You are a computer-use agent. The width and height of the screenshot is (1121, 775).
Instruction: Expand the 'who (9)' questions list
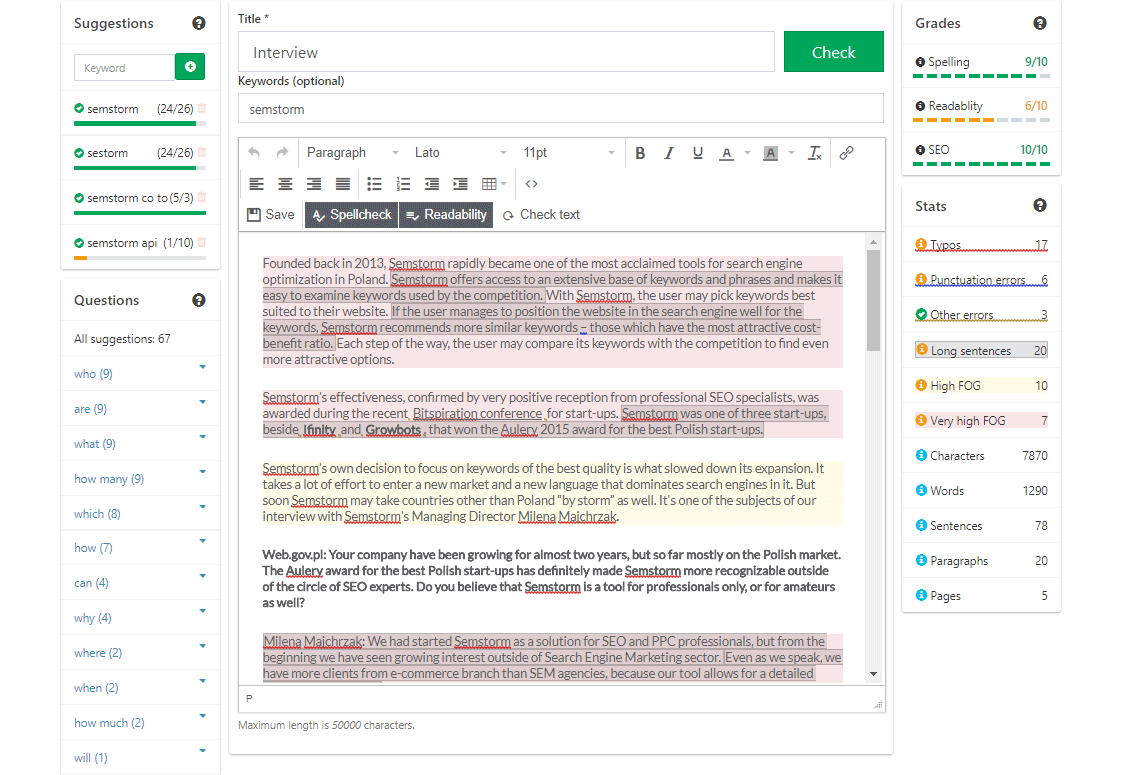tap(202, 368)
